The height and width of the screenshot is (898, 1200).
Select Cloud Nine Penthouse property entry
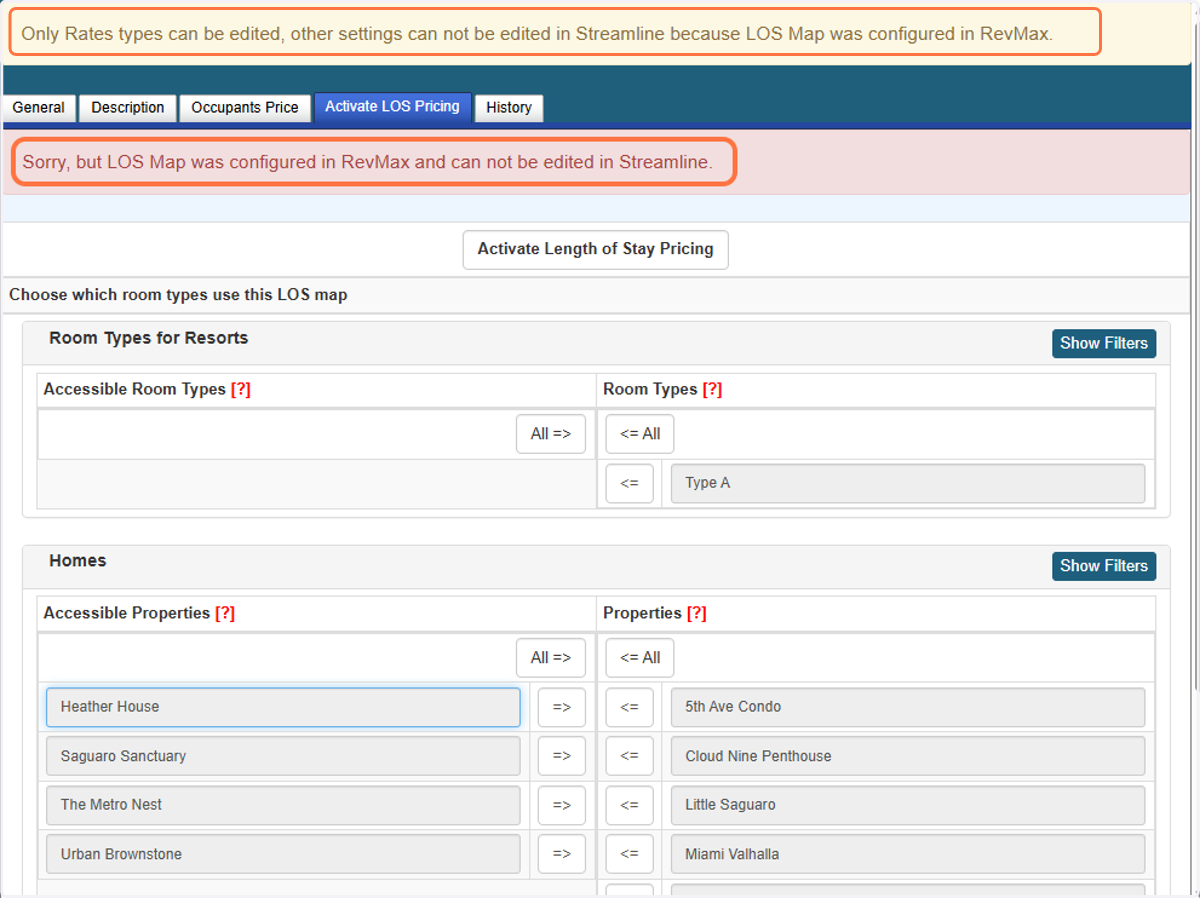point(908,756)
